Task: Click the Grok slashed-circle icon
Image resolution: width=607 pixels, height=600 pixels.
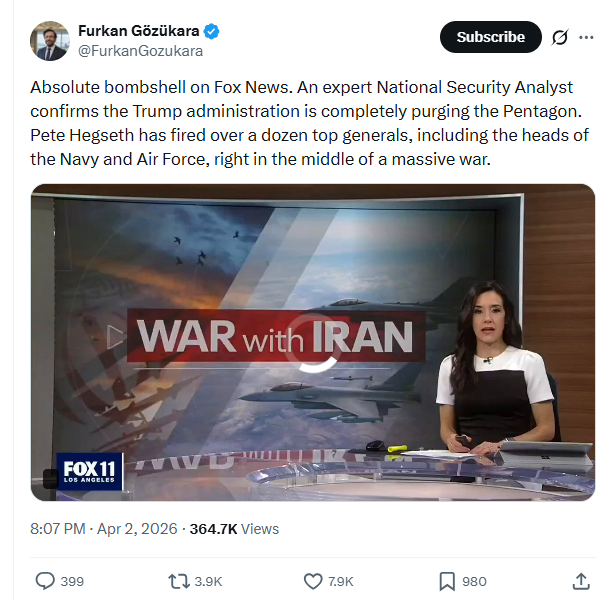Action: 560,37
